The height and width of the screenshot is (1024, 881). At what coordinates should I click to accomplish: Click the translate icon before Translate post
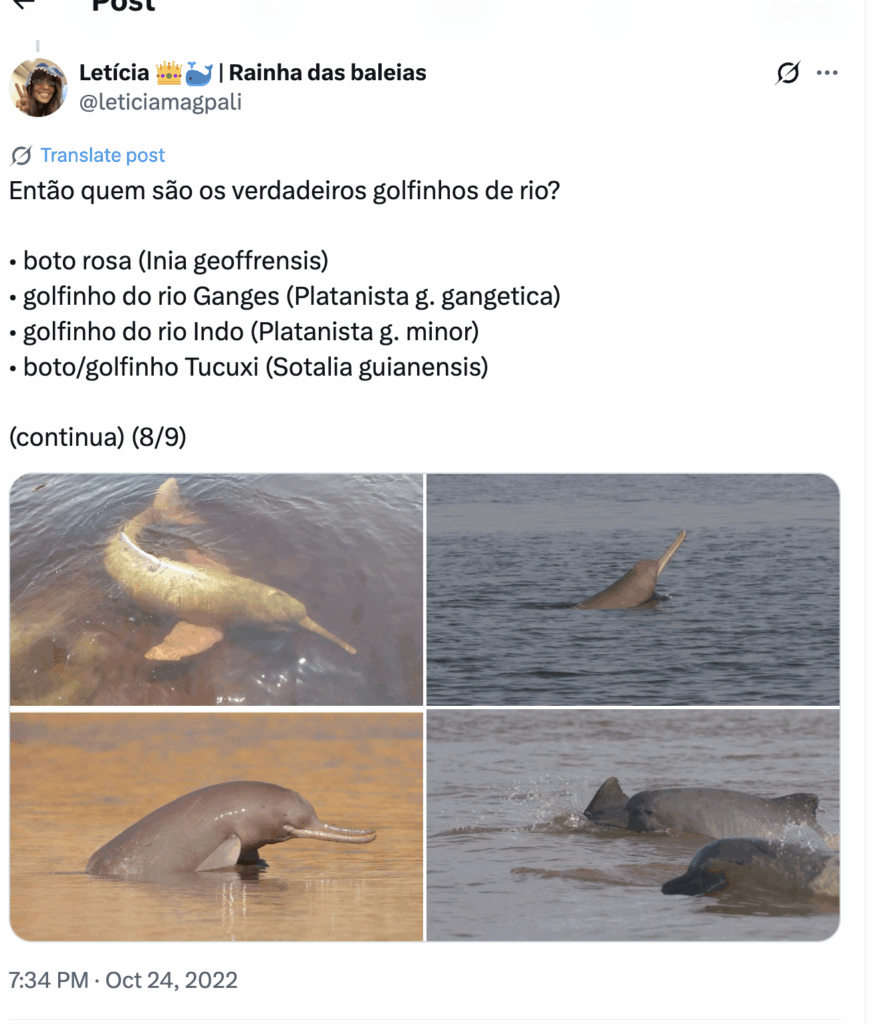pyautogui.click(x=21, y=155)
